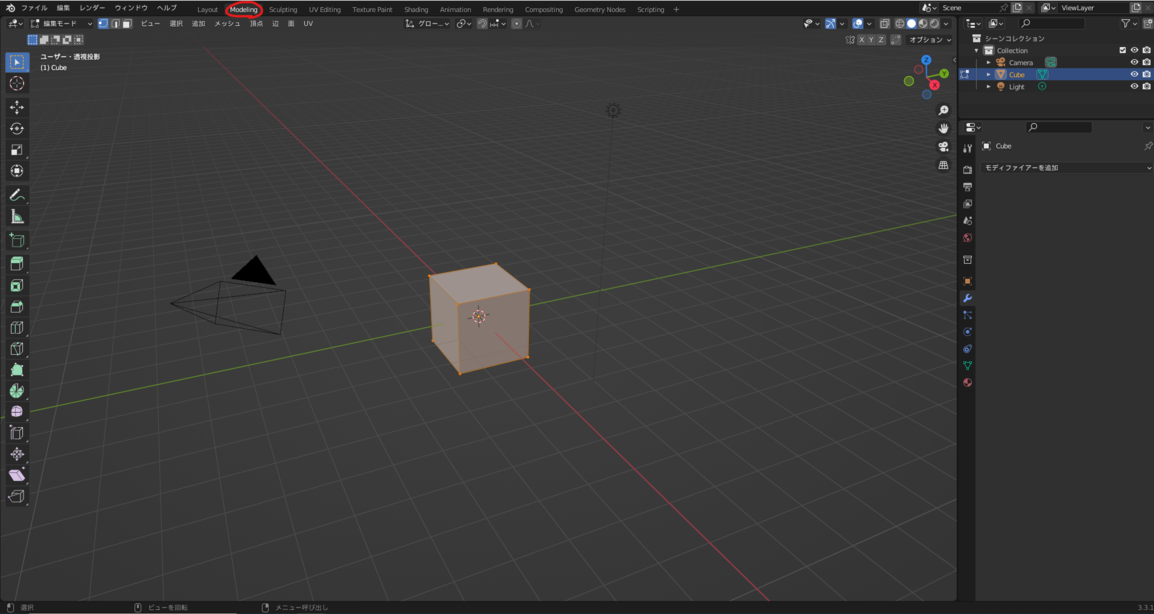
Task: Select the Smooth tool
Action: 16,412
